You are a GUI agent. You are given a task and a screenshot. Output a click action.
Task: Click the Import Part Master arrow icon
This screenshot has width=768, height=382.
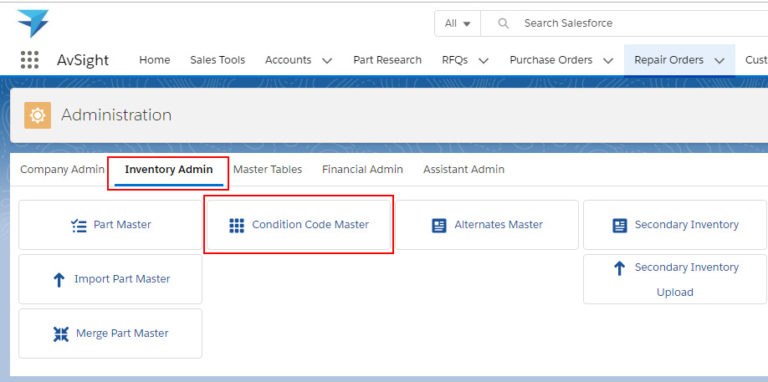point(59,280)
